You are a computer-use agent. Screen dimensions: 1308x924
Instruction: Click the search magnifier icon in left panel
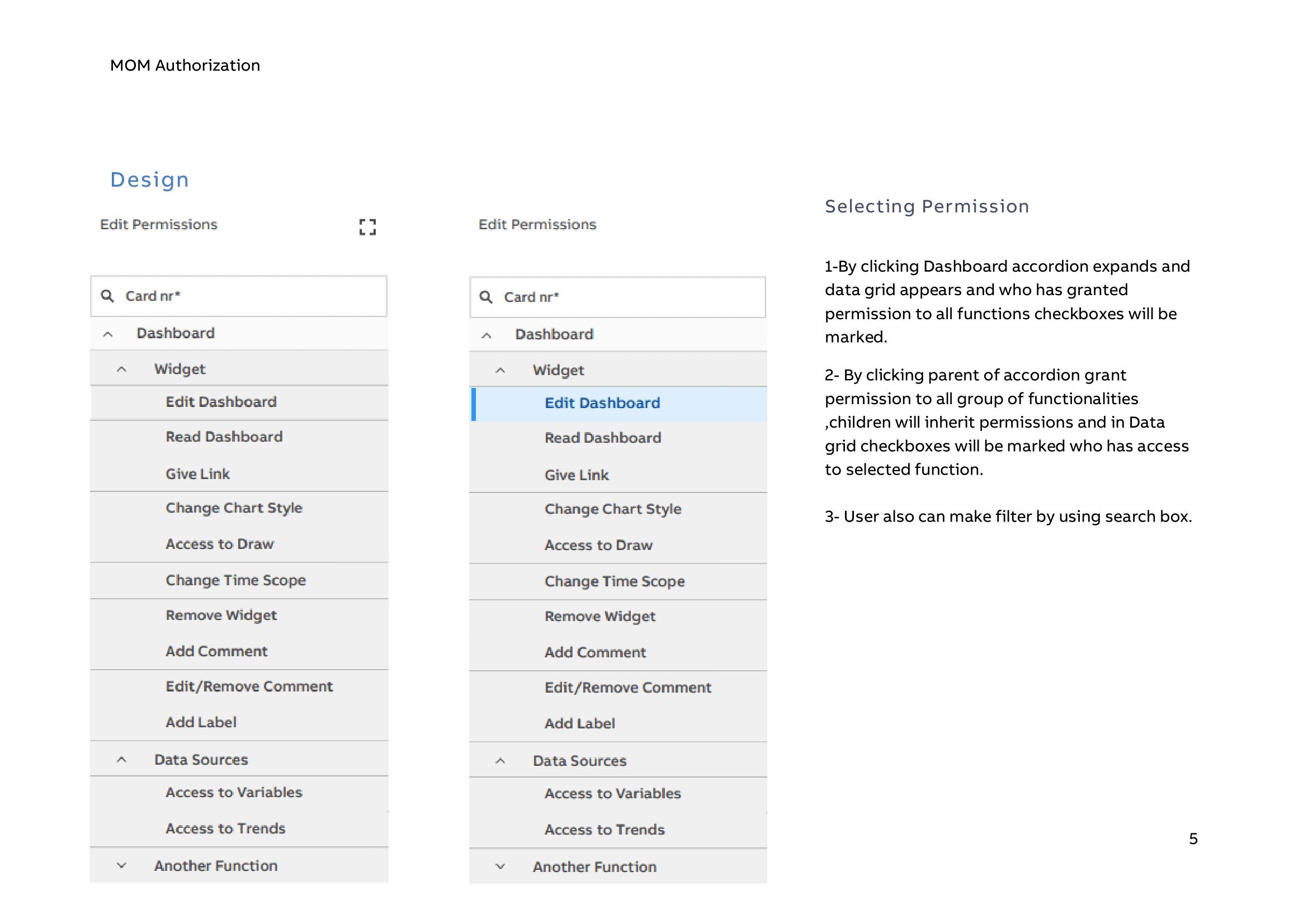[107, 296]
